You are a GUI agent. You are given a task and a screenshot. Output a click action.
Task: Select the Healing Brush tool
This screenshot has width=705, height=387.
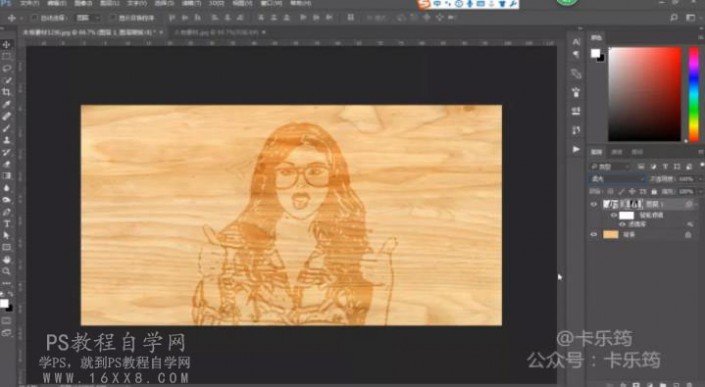click(7, 116)
